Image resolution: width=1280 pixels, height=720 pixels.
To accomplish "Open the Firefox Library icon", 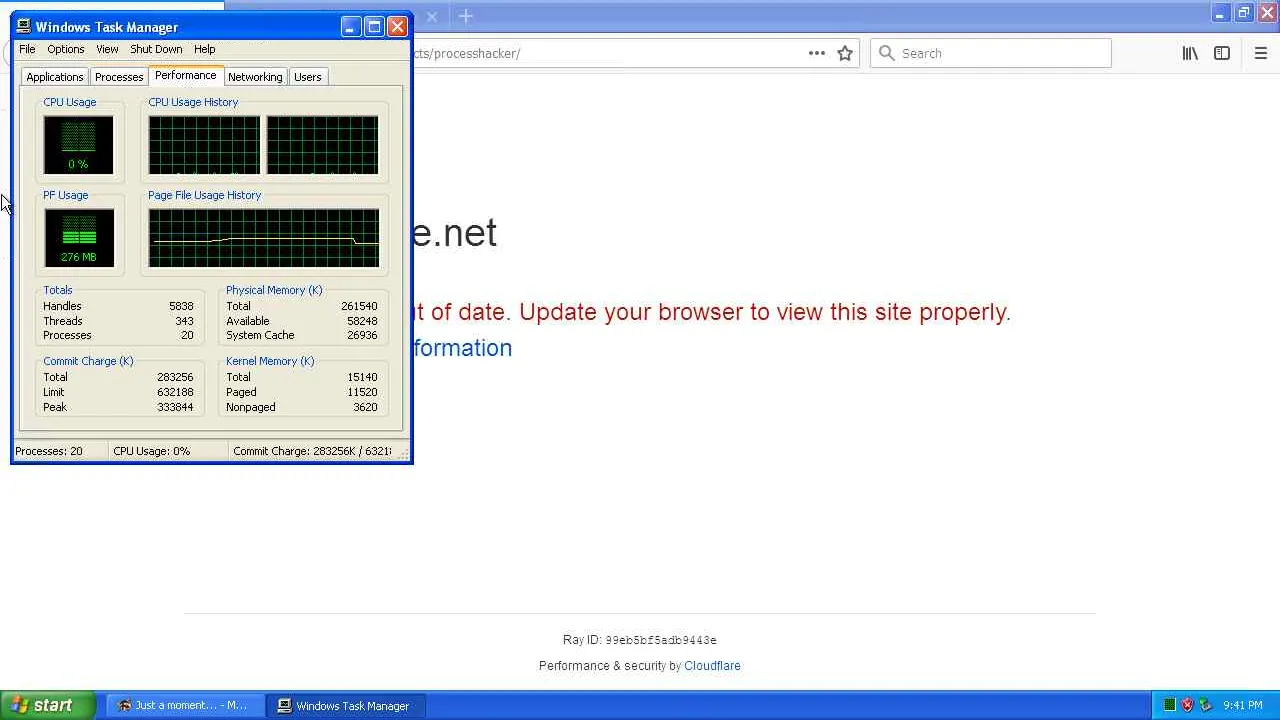I will pyautogui.click(x=1190, y=53).
